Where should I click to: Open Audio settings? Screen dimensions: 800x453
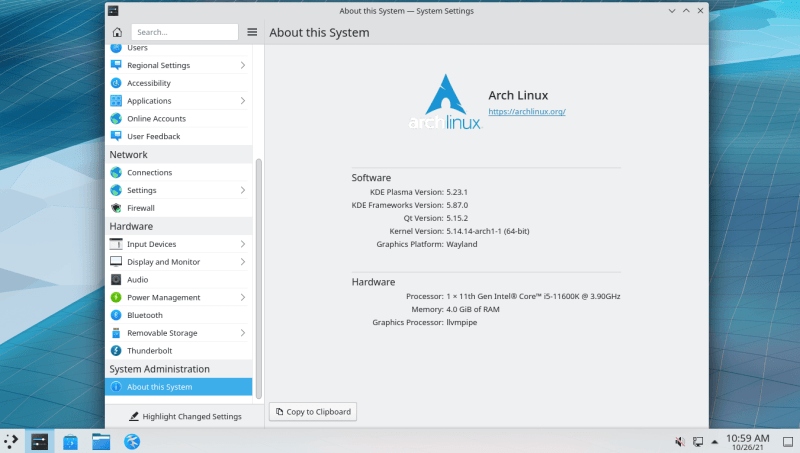[138, 279]
